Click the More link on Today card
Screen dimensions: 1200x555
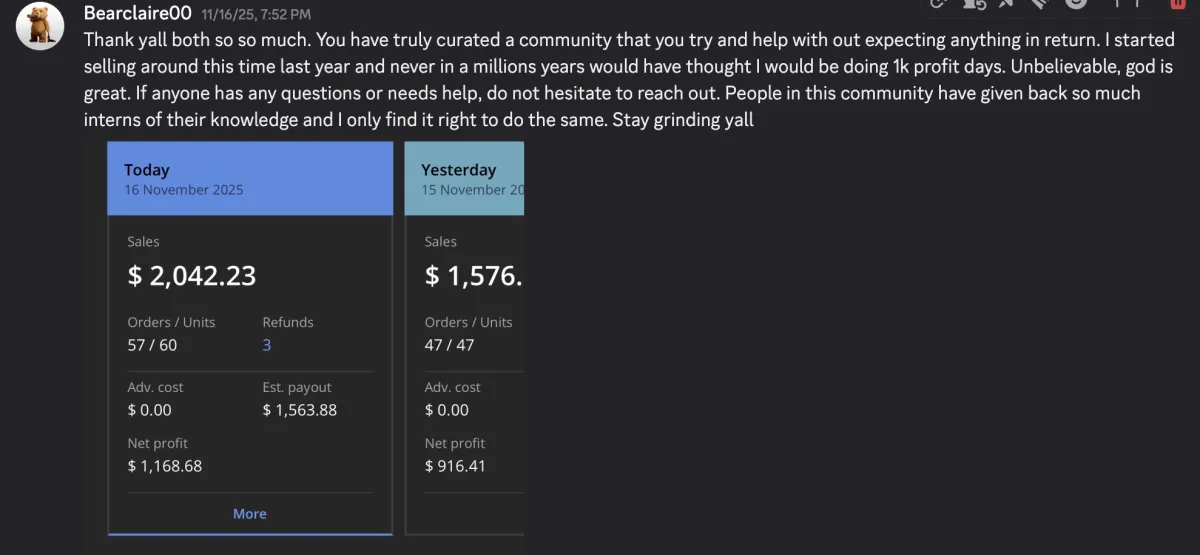250,513
